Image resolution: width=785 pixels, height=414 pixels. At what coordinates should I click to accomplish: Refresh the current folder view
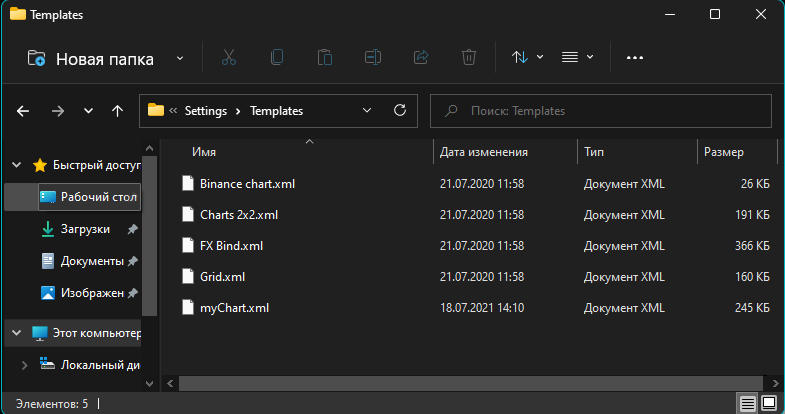(x=400, y=111)
